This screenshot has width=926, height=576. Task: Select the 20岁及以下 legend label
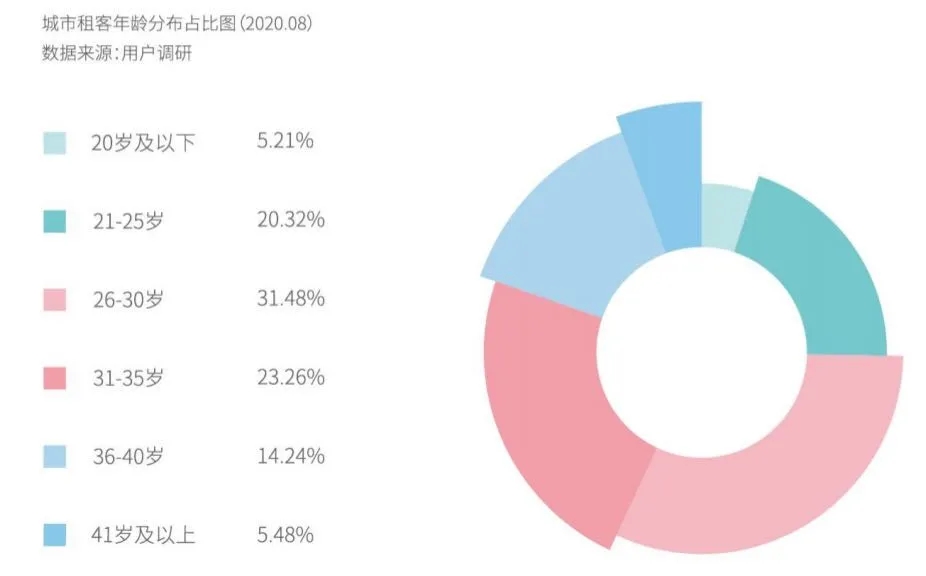pos(143,143)
